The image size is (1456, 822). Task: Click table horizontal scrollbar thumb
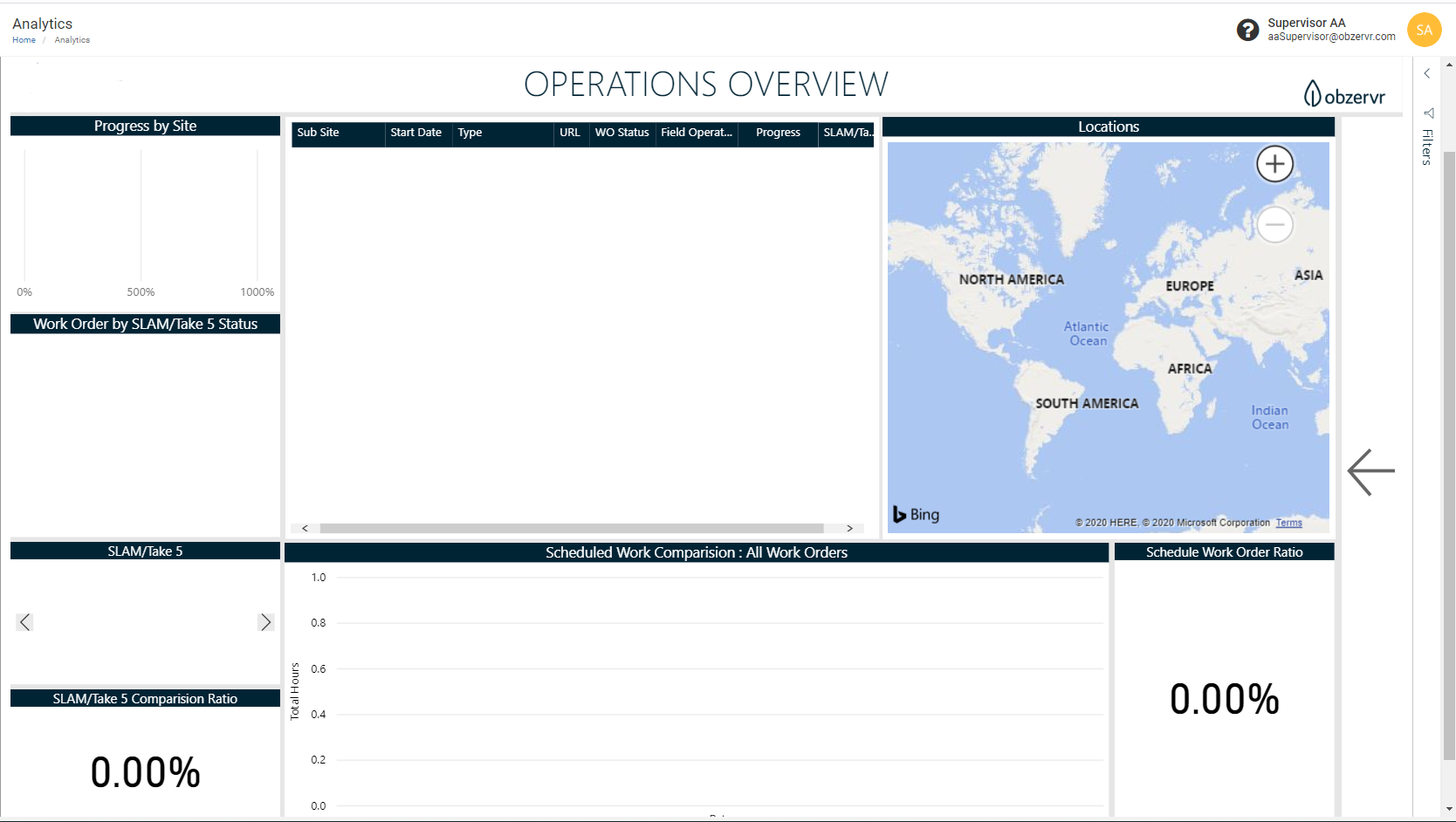572,529
